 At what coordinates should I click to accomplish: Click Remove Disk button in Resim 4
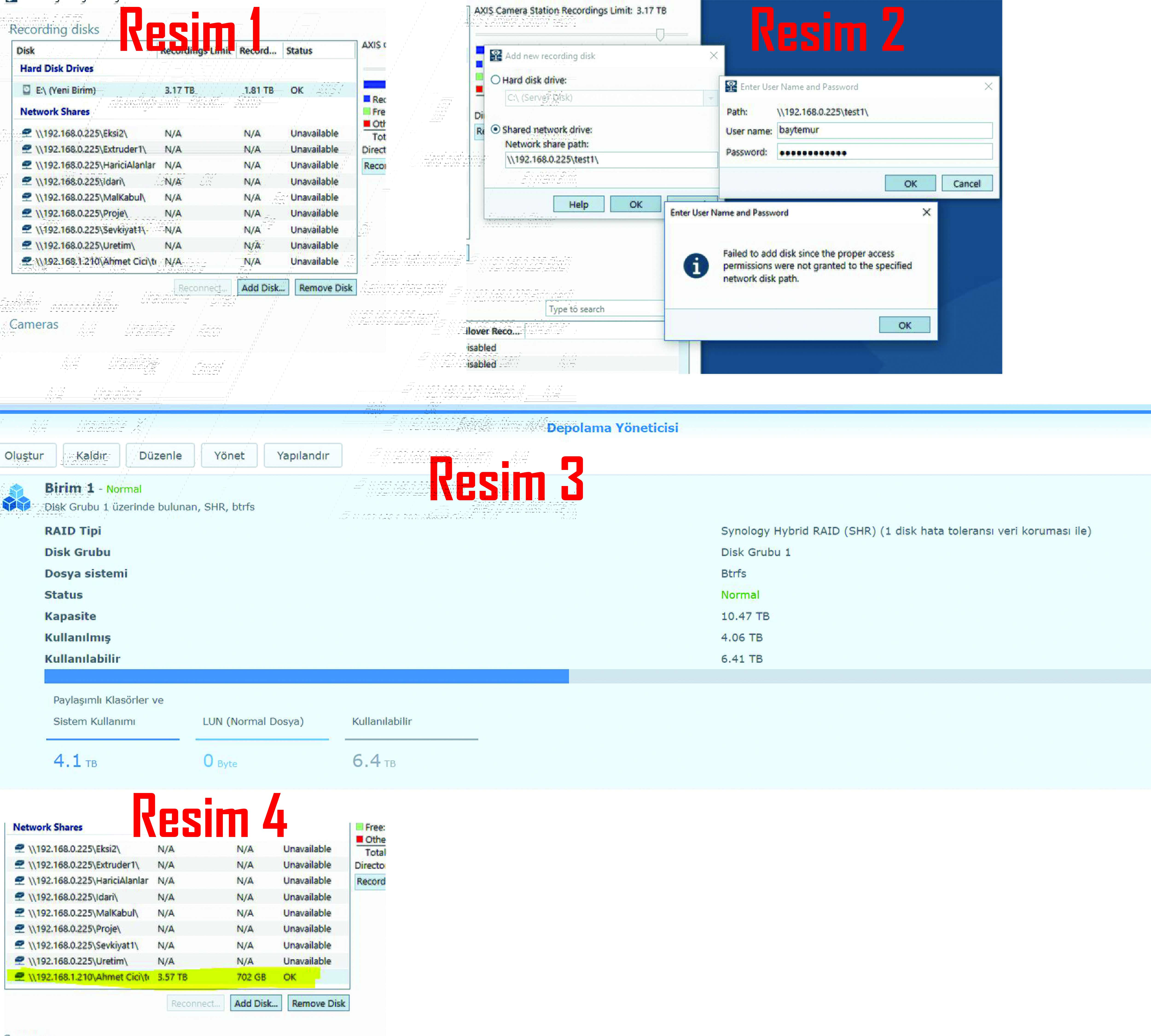(x=318, y=1004)
